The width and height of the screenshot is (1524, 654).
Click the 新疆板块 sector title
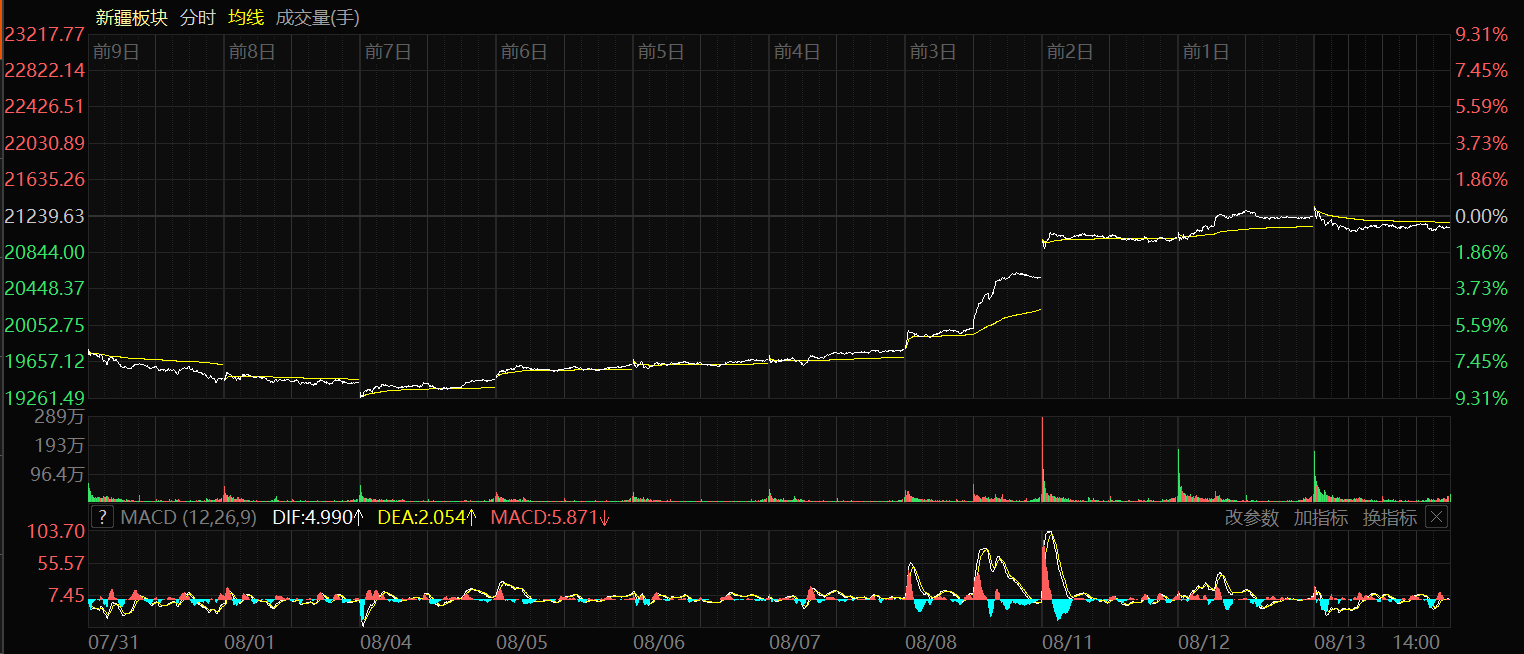click(131, 17)
